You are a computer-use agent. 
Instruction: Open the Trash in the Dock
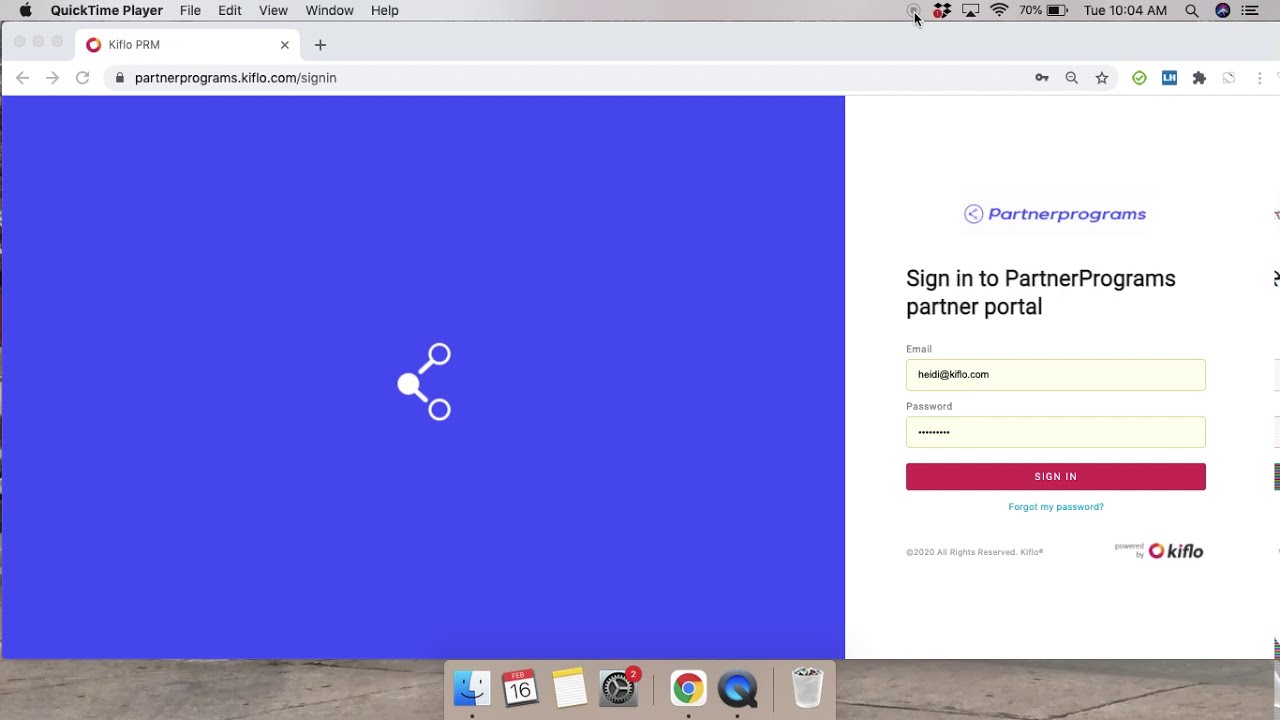point(807,688)
